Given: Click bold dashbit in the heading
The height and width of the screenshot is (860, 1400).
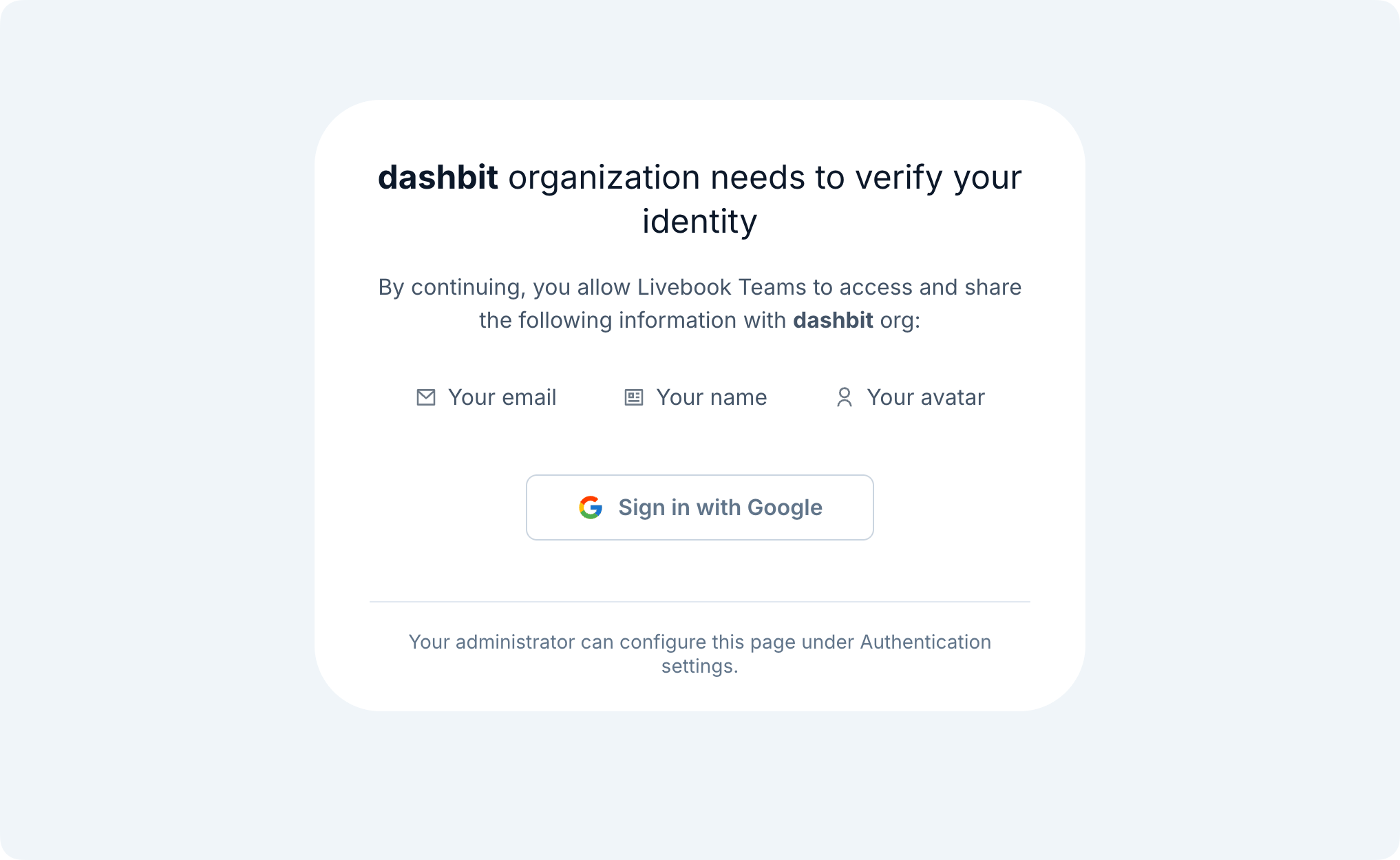Looking at the screenshot, I should pyautogui.click(x=438, y=178).
